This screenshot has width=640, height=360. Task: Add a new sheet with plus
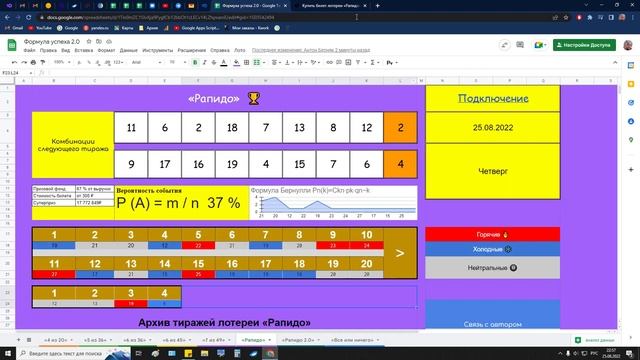18,340
